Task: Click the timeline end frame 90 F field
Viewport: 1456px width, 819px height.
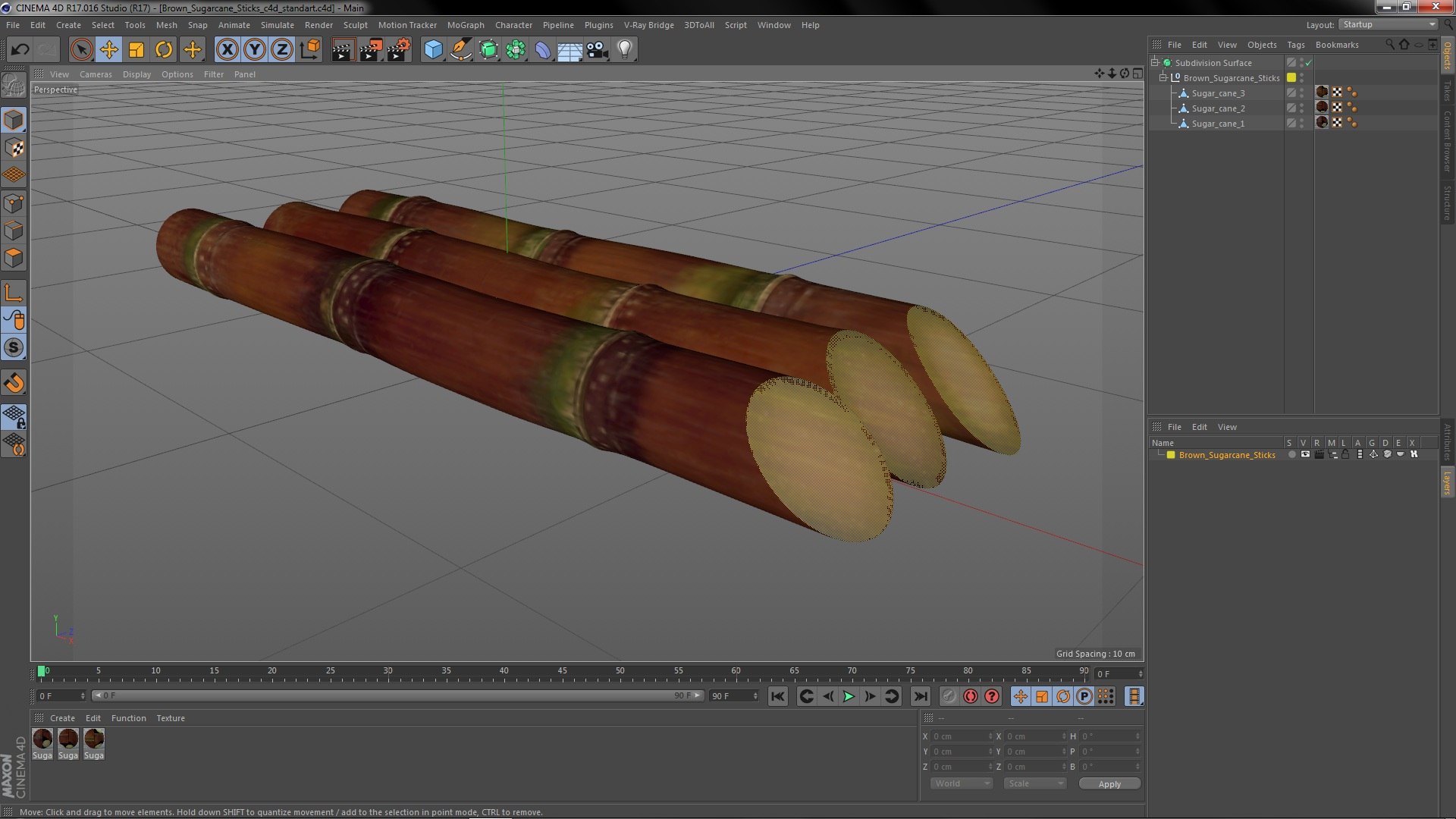Action: pyautogui.click(x=733, y=696)
